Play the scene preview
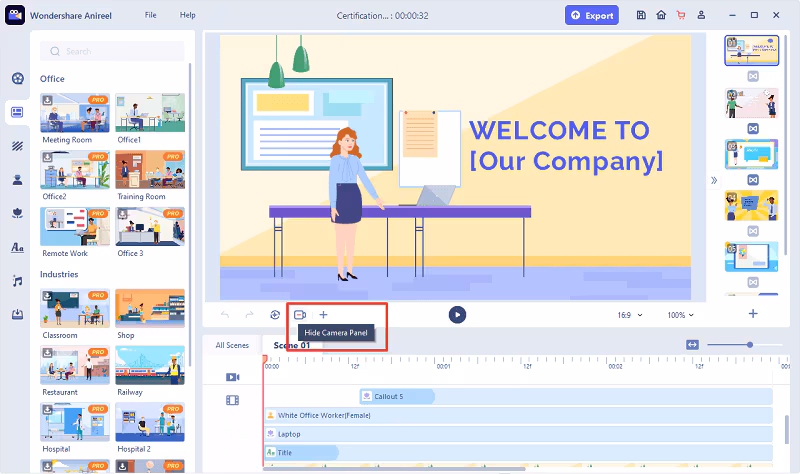The height and width of the screenshot is (474, 800). point(457,315)
